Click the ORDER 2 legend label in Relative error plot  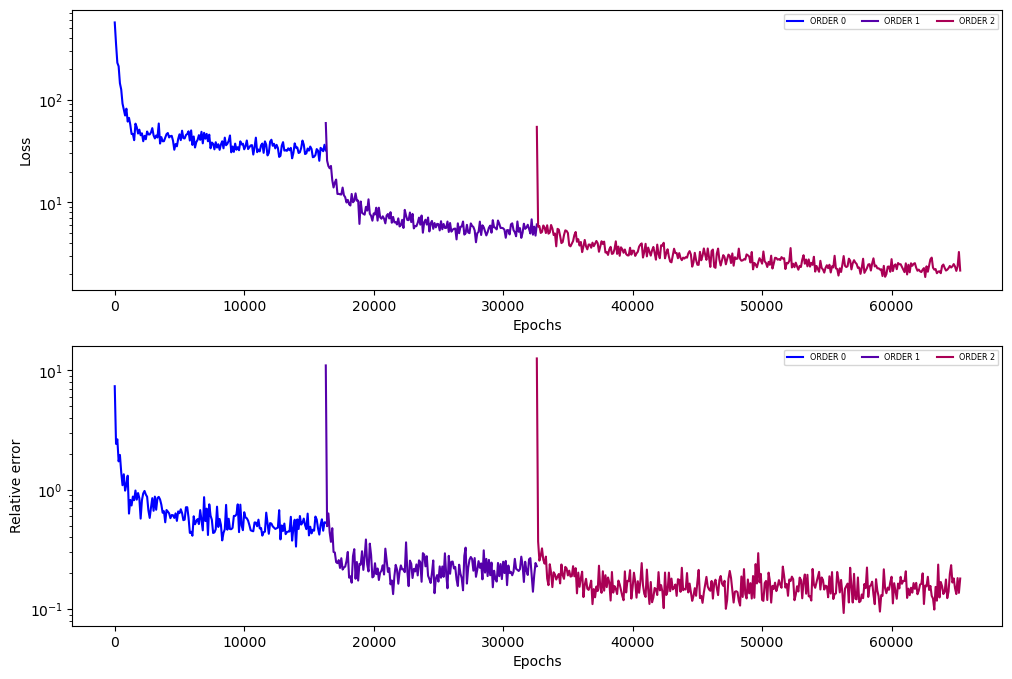pos(977,357)
